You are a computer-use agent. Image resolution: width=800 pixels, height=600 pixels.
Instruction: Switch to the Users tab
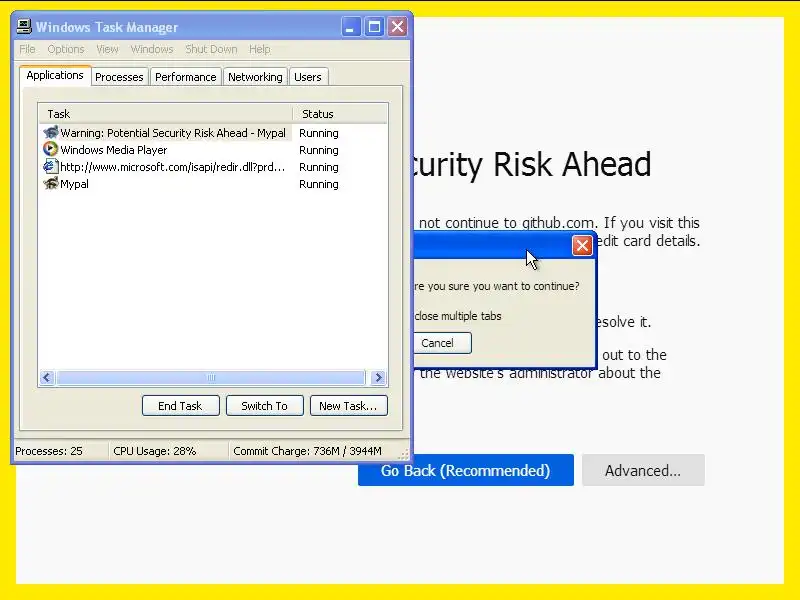click(x=308, y=77)
